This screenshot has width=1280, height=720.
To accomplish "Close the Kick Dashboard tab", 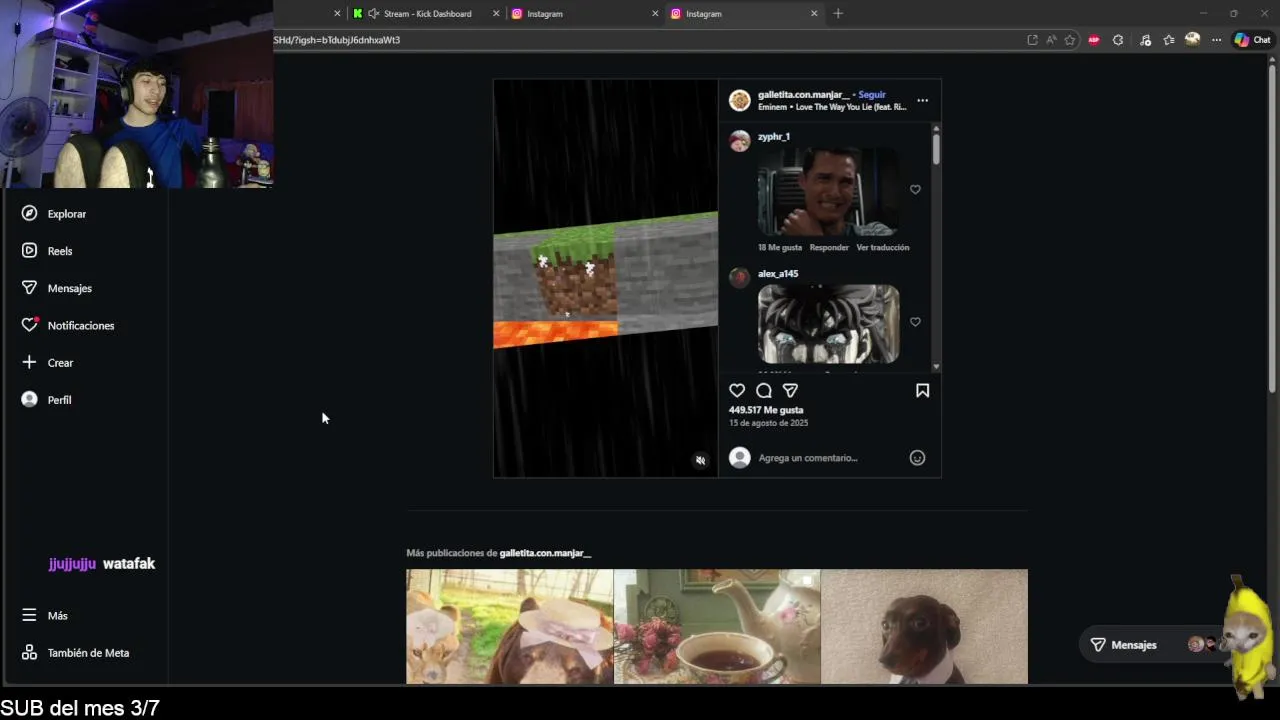I will click(x=496, y=14).
